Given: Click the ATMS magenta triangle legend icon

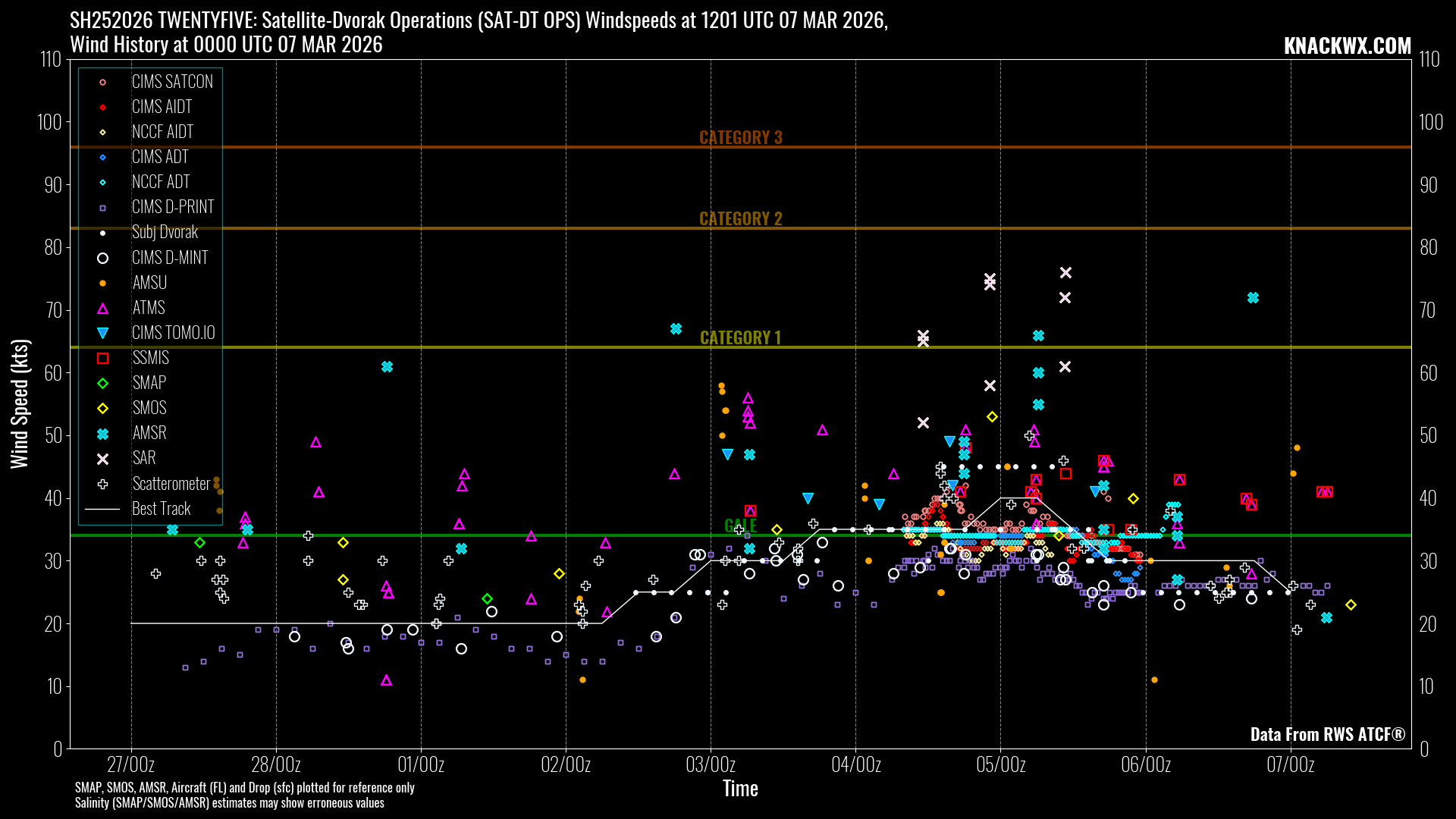Looking at the screenshot, I should pyautogui.click(x=103, y=308).
